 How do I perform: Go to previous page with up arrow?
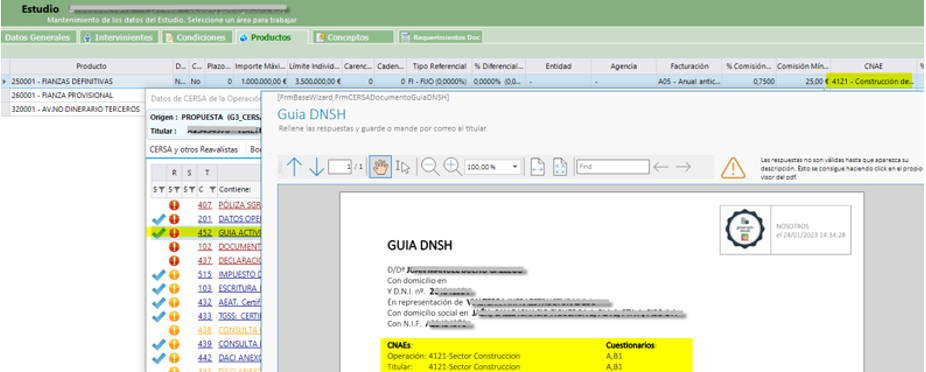click(294, 167)
